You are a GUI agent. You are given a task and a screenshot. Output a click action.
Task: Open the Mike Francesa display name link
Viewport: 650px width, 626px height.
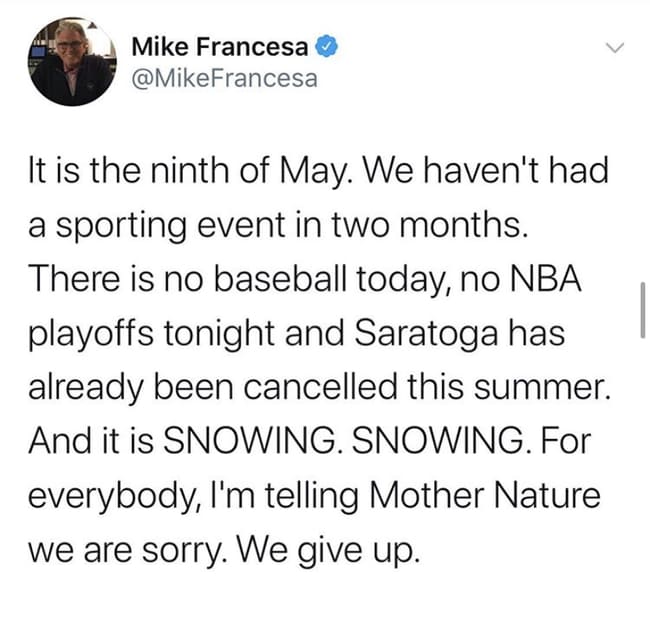(220, 46)
